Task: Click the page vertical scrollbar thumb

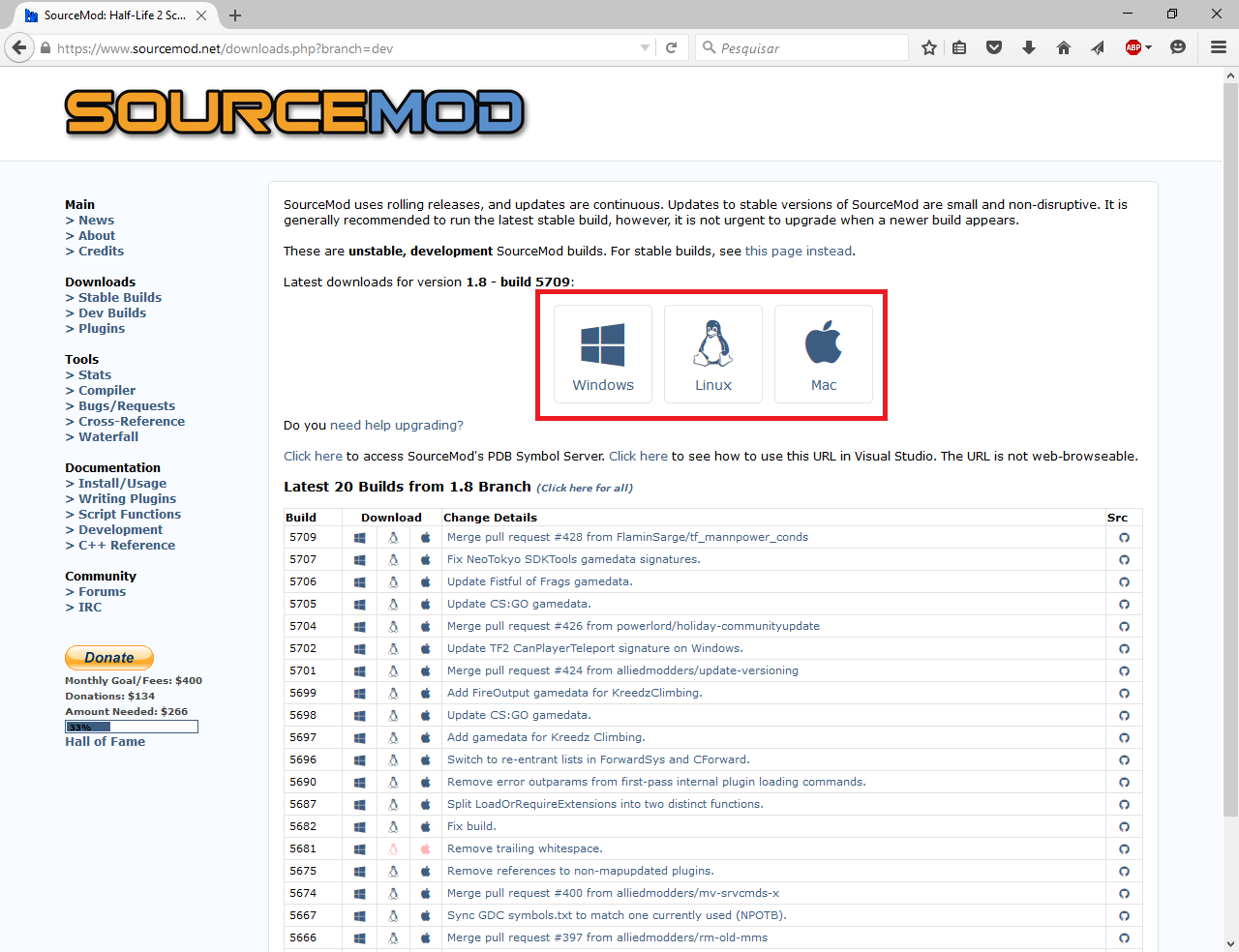Action: coord(1230,449)
